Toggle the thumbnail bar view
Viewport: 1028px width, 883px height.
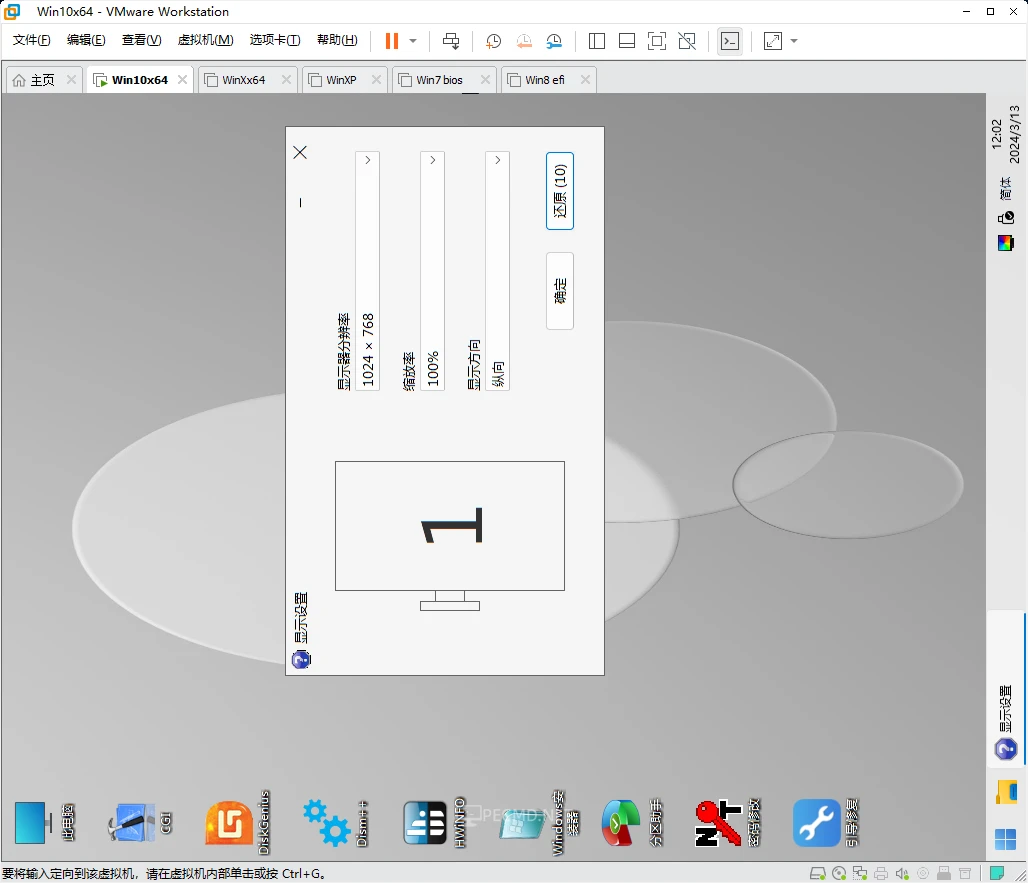coord(627,41)
